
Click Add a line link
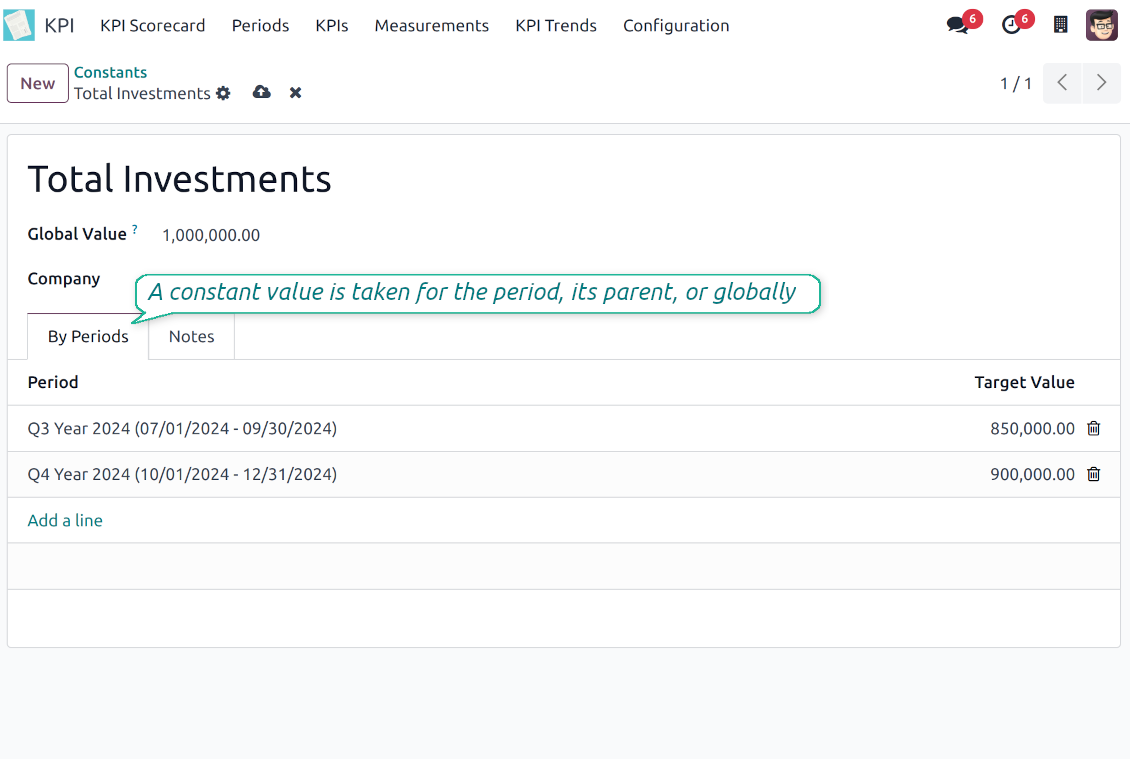65,520
